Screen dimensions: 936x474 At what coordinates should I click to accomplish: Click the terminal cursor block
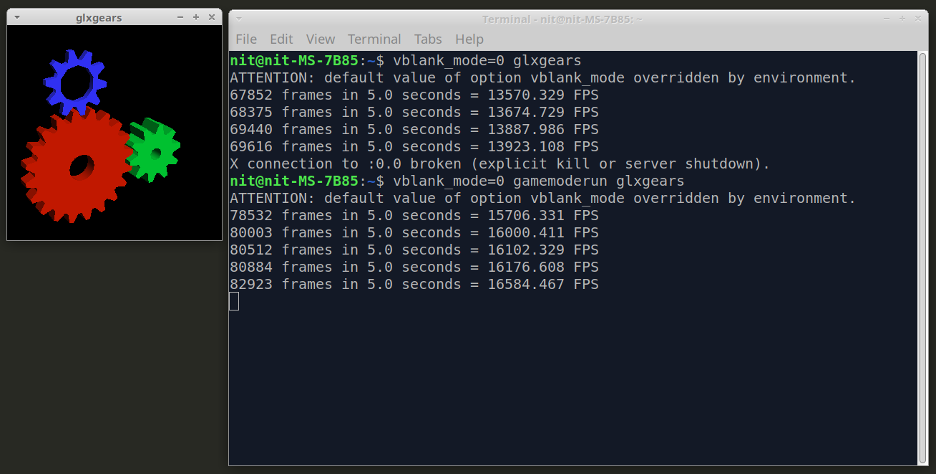point(234,301)
